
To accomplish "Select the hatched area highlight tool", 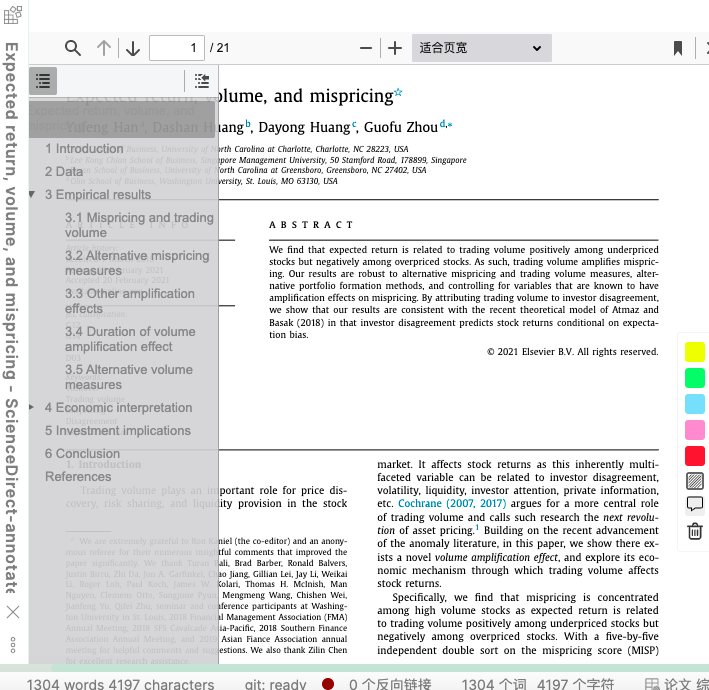I will [695, 481].
